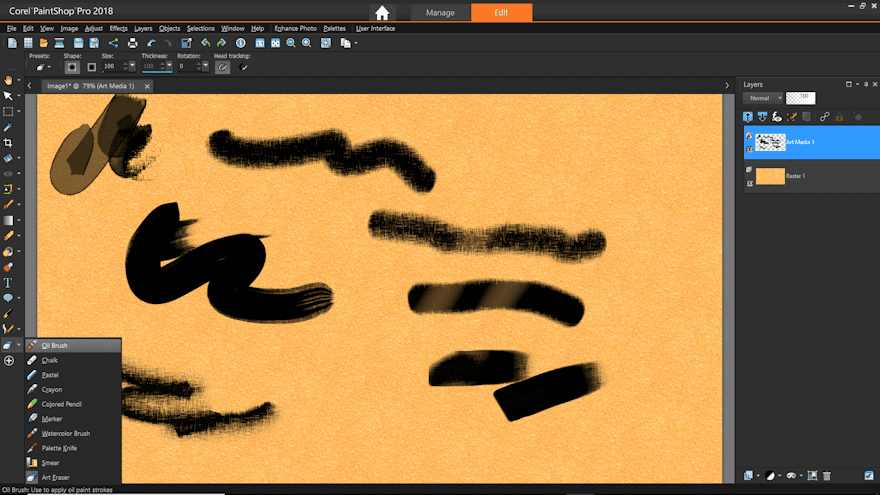Screen dimensions: 880x495
Task: Click the Crop tool in toolbar
Action: pyautogui.click(x=8, y=143)
